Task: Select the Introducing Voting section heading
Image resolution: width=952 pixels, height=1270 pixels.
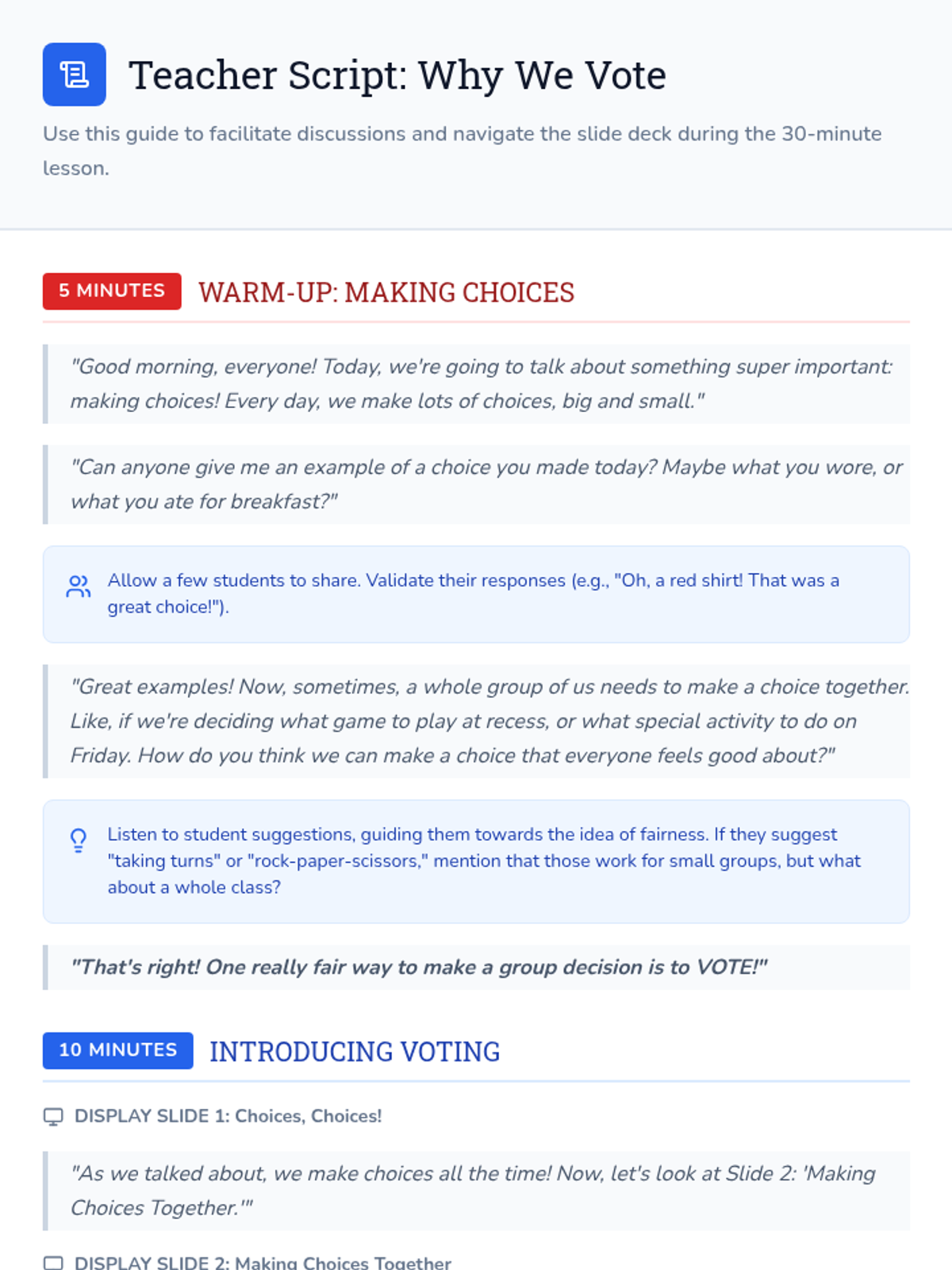Action: coord(355,1052)
